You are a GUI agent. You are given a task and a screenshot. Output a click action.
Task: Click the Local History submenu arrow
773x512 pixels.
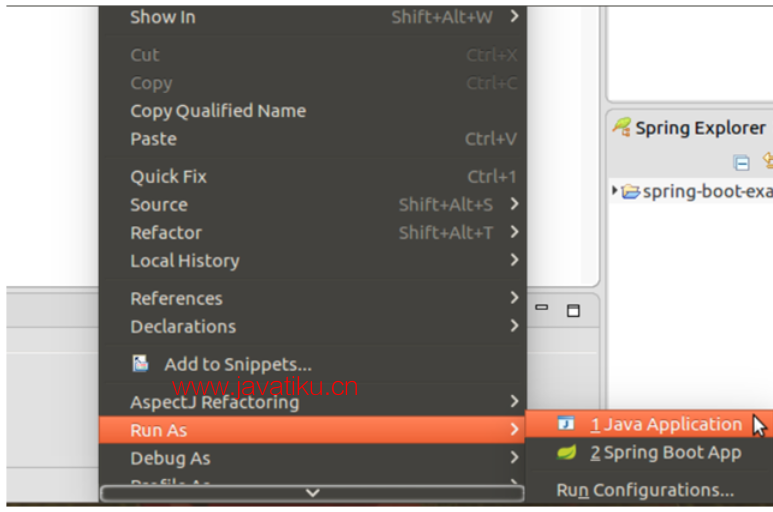click(515, 260)
